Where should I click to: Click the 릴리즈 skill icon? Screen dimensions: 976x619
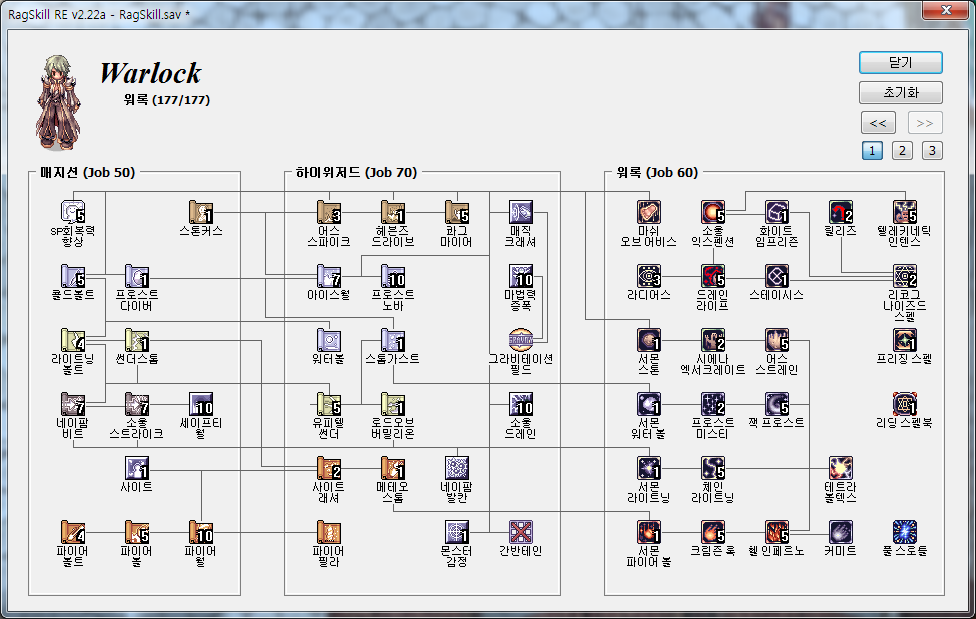click(x=841, y=212)
